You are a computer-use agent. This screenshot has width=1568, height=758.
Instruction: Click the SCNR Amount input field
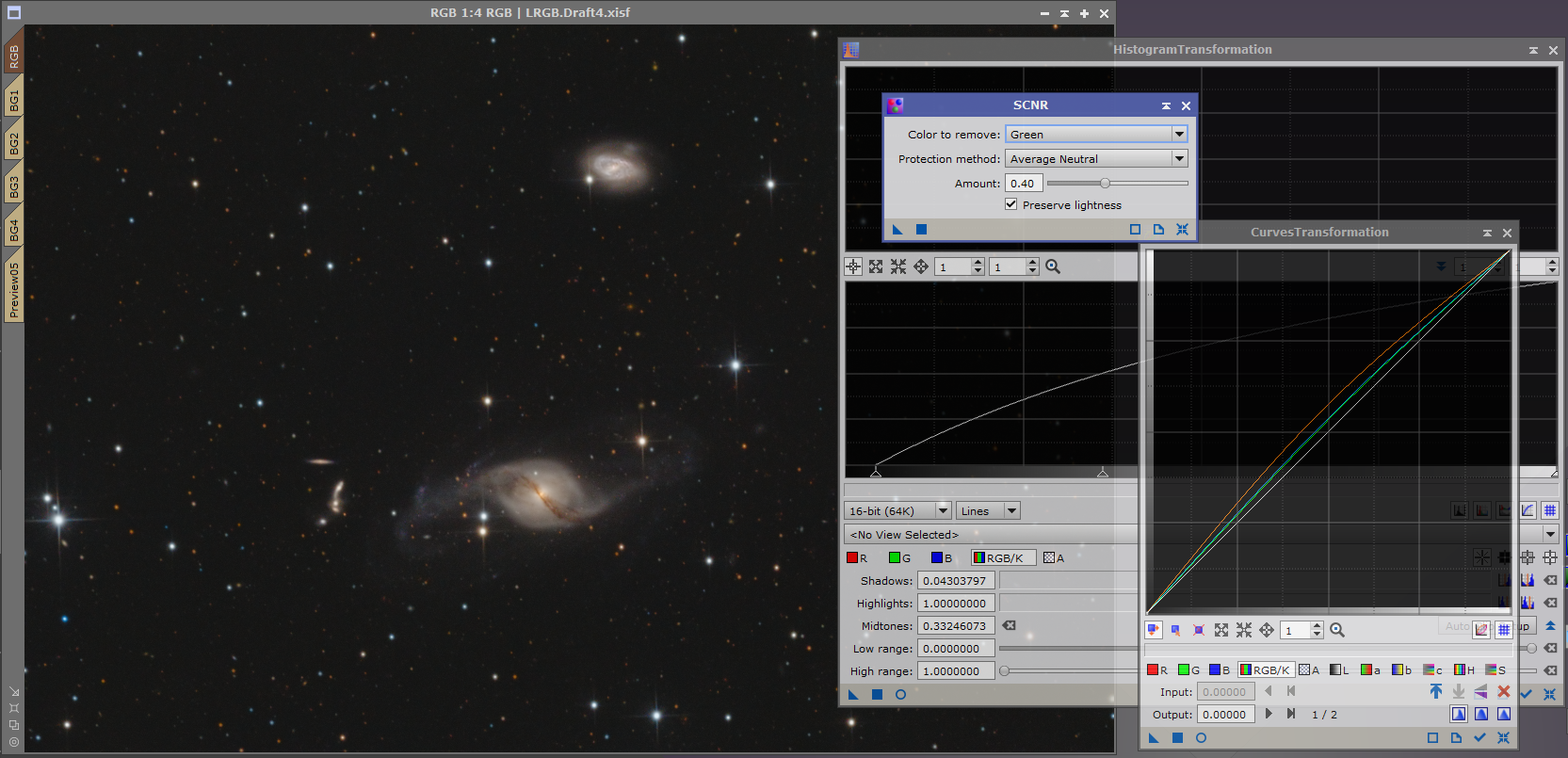pyautogui.click(x=1024, y=183)
